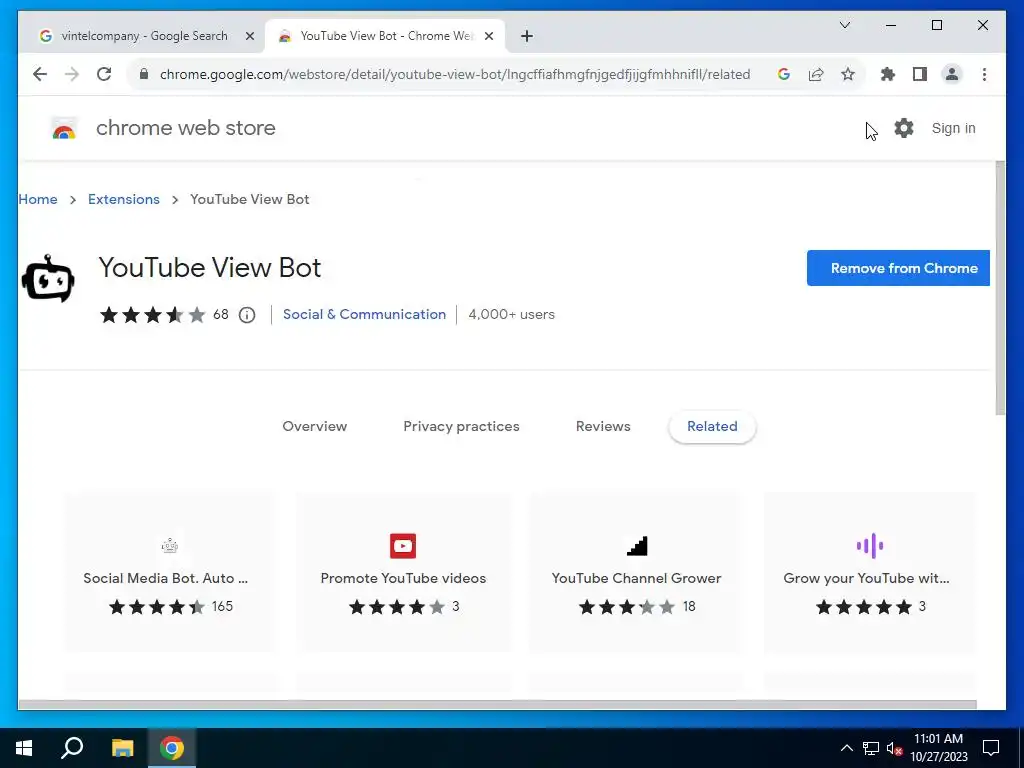Switch to the Overview tab

315,426
